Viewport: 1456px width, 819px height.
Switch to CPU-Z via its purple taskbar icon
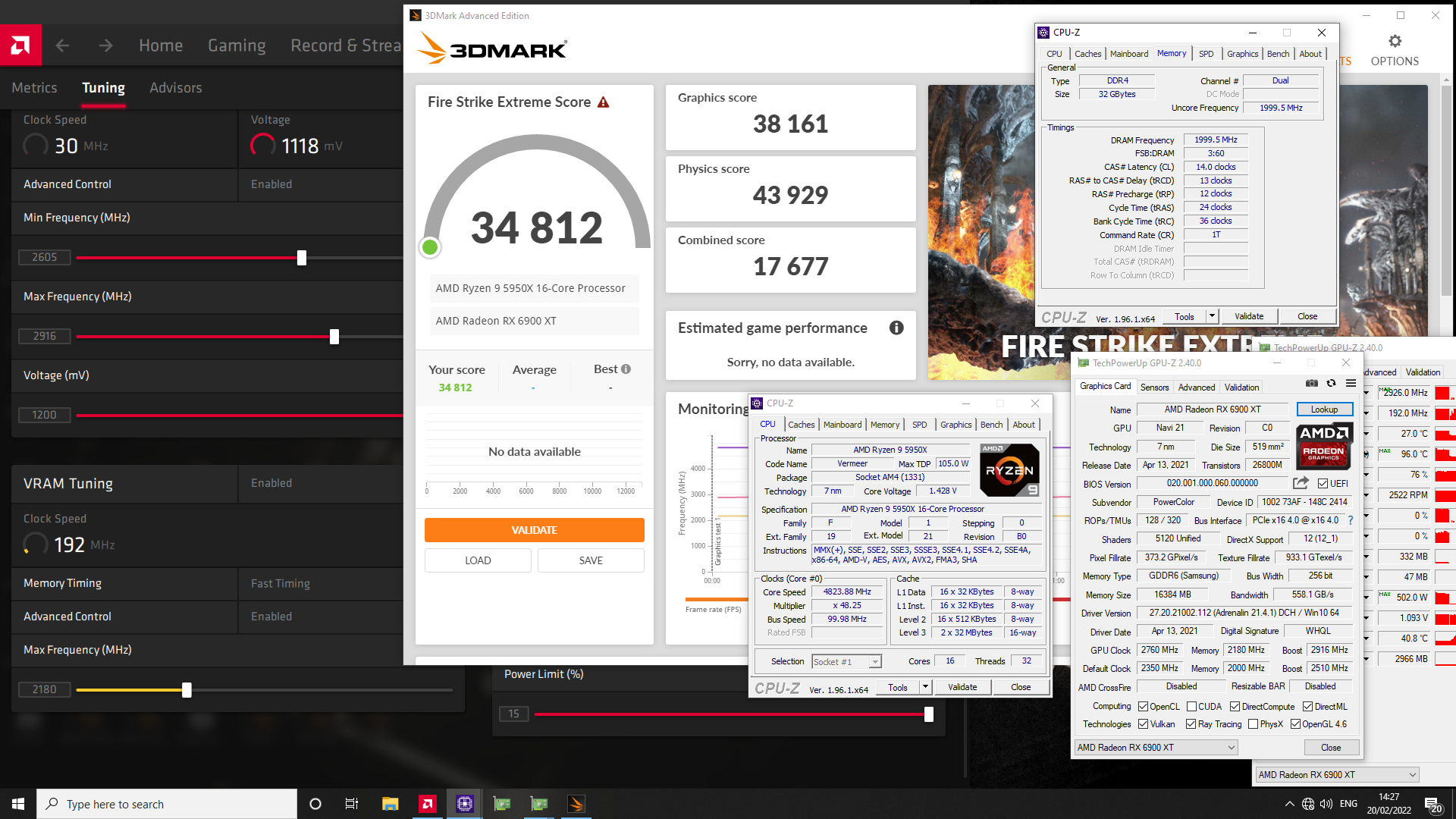(465, 804)
